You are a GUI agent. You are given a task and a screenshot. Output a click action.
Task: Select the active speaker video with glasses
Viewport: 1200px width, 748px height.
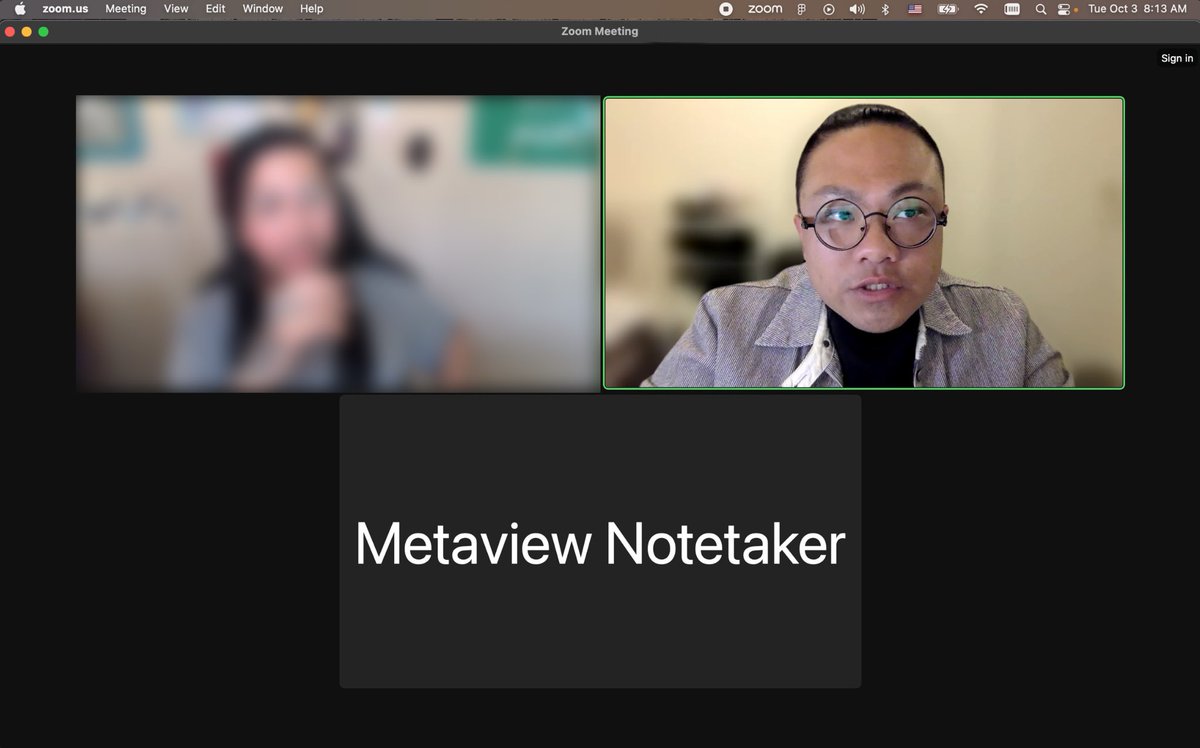[864, 243]
